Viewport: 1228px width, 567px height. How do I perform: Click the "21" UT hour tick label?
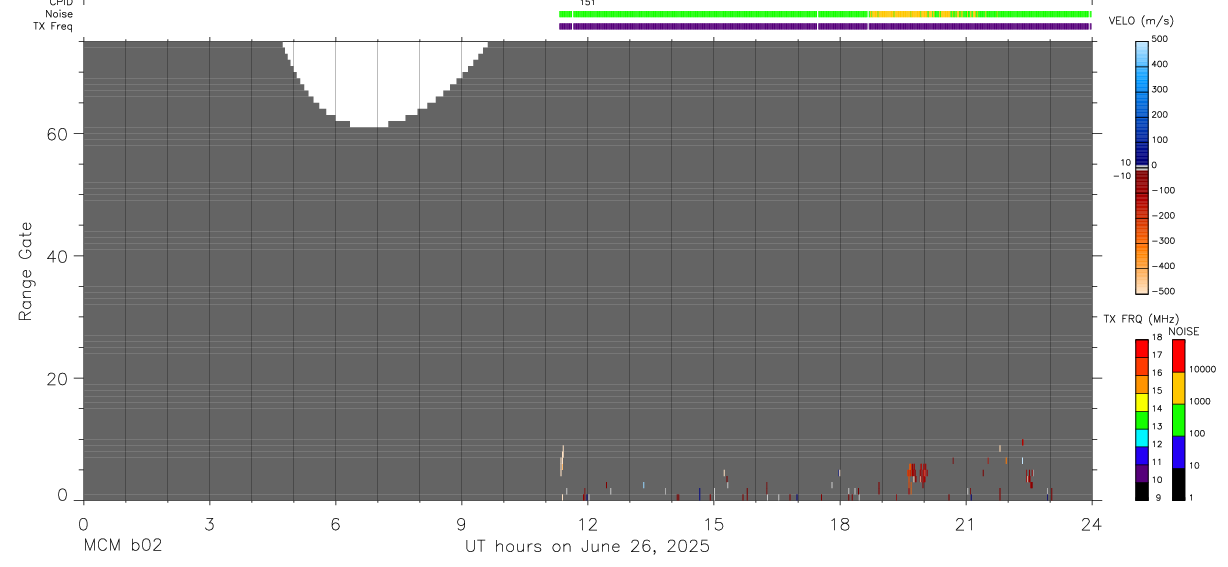click(966, 523)
